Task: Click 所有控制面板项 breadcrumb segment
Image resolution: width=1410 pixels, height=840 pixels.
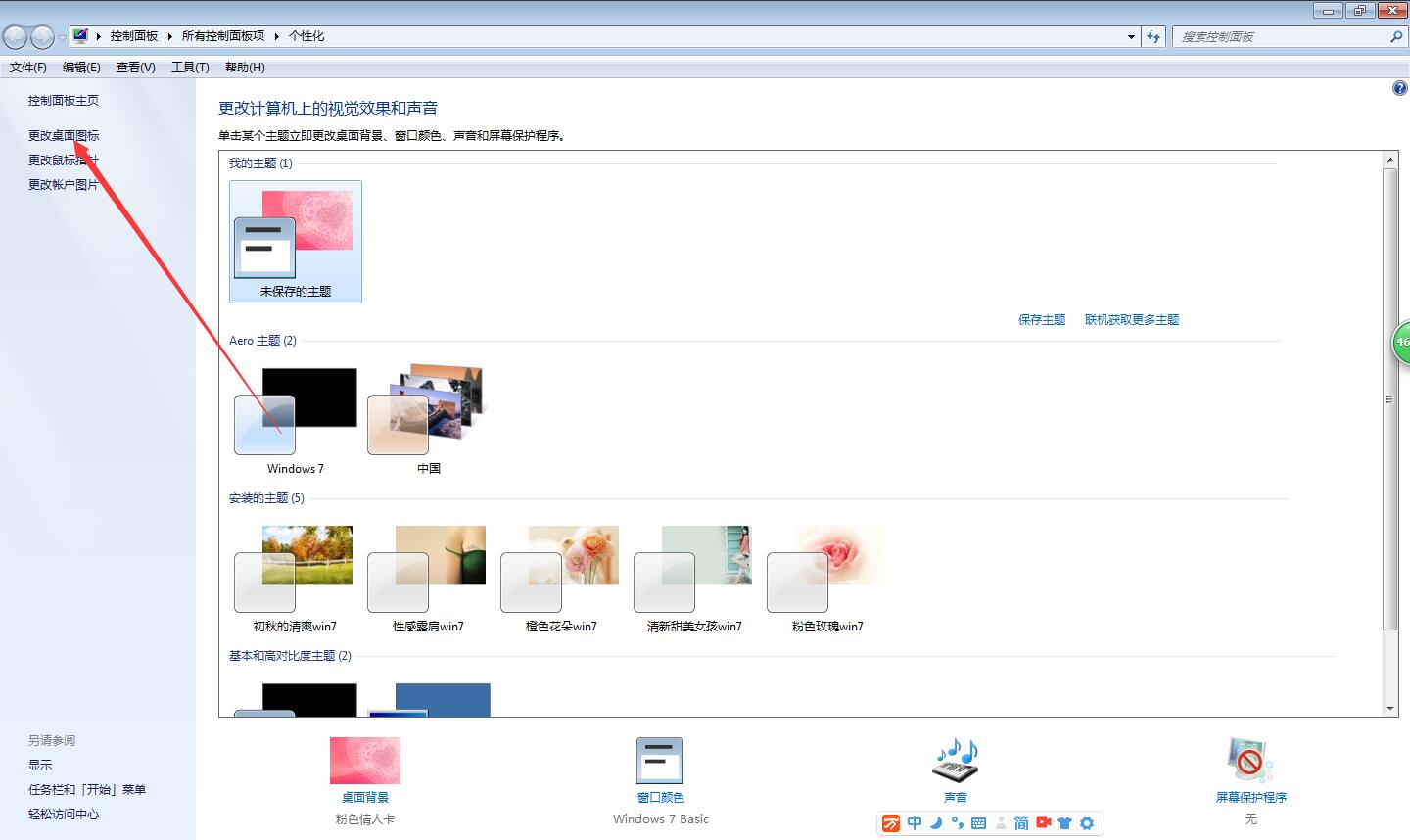Action: (223, 36)
